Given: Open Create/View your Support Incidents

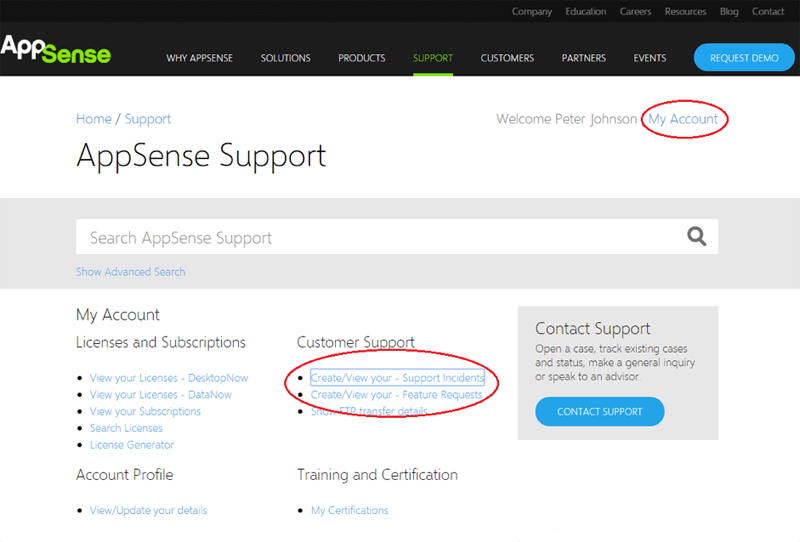Looking at the screenshot, I should pos(397,378).
